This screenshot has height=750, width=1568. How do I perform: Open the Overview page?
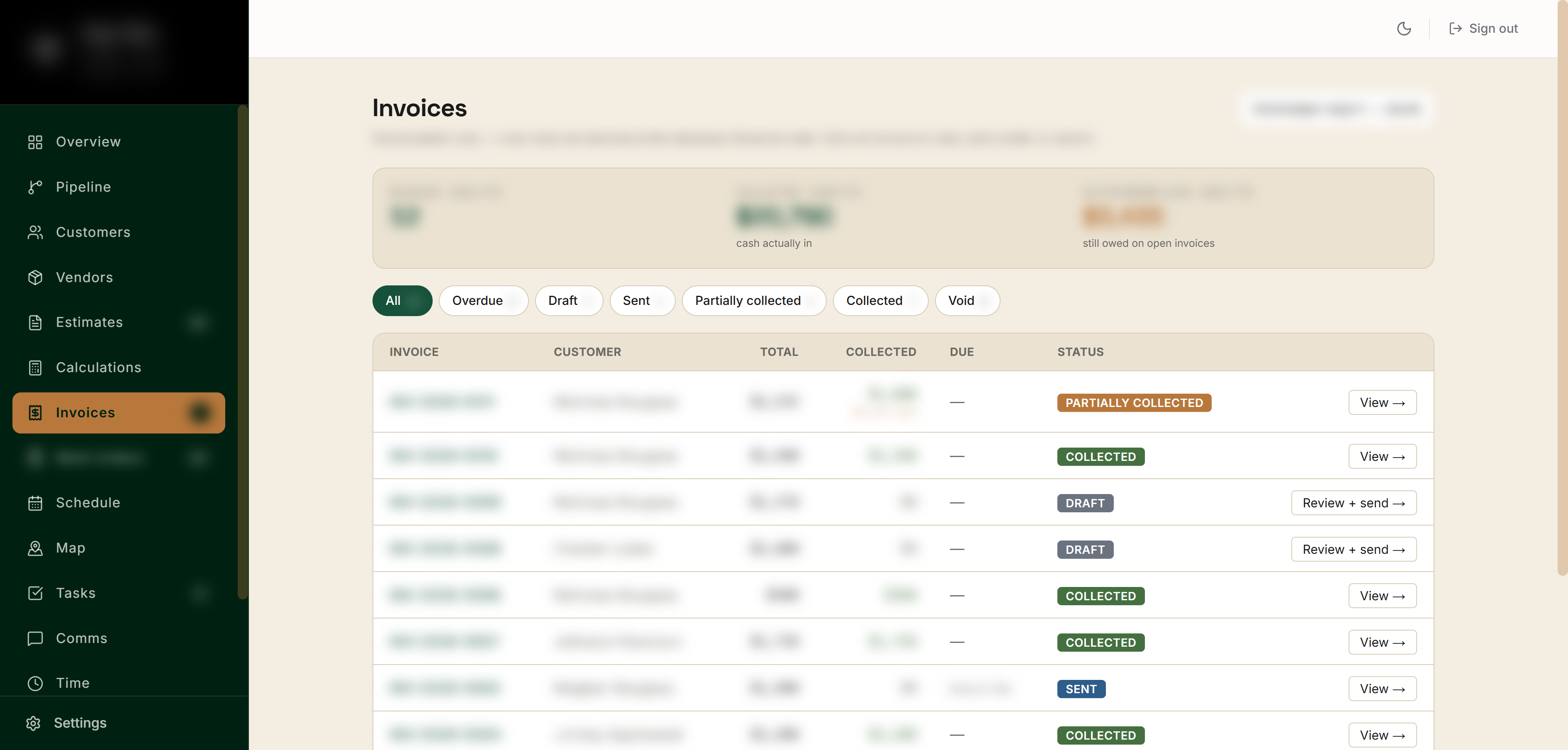click(x=119, y=142)
